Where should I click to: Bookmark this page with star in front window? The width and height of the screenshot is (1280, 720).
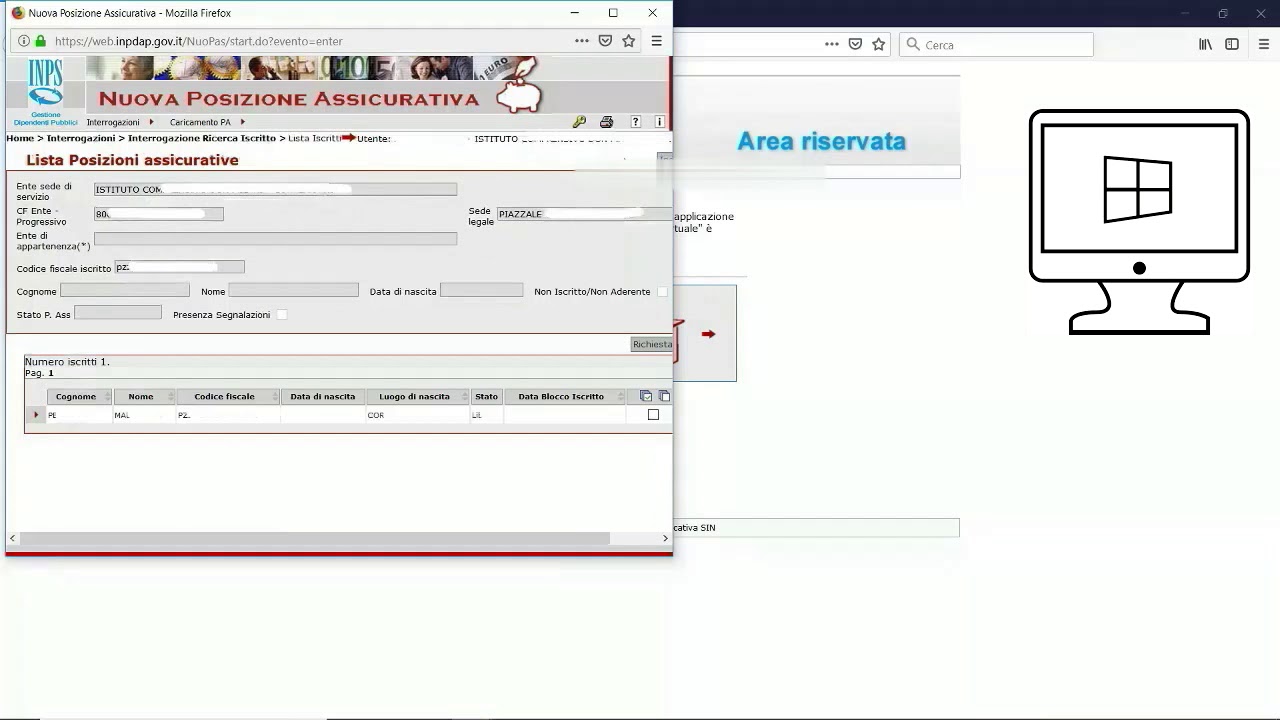point(629,41)
